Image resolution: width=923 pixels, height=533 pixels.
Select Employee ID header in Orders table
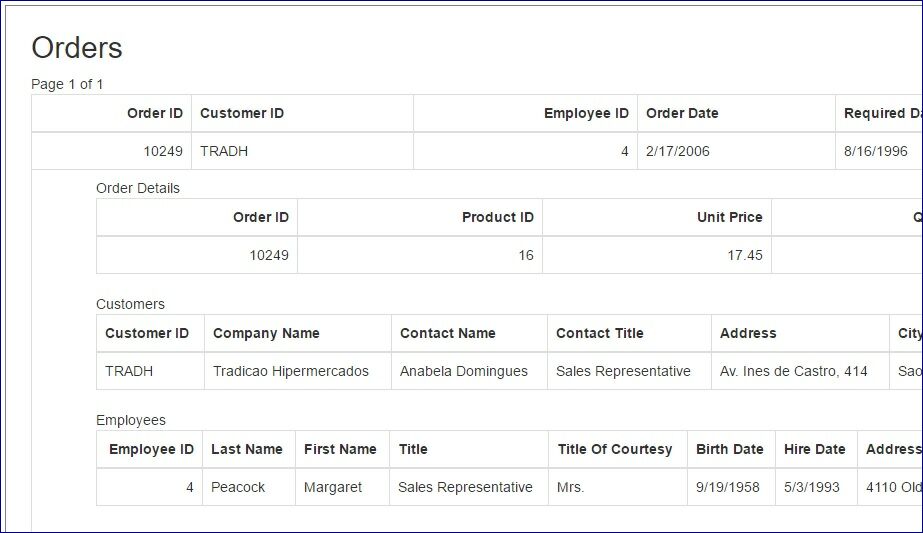(586, 113)
